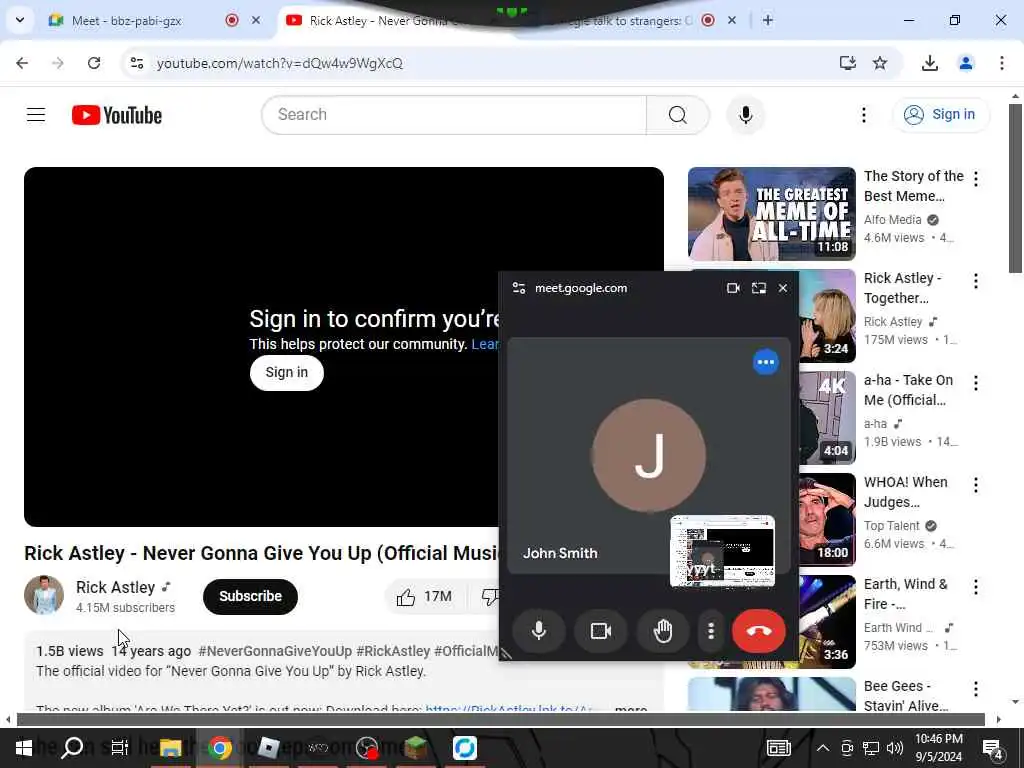Viewport: 1024px width, 768px height.
Task: Click the shared screen self-view thumbnail
Action: [722, 551]
